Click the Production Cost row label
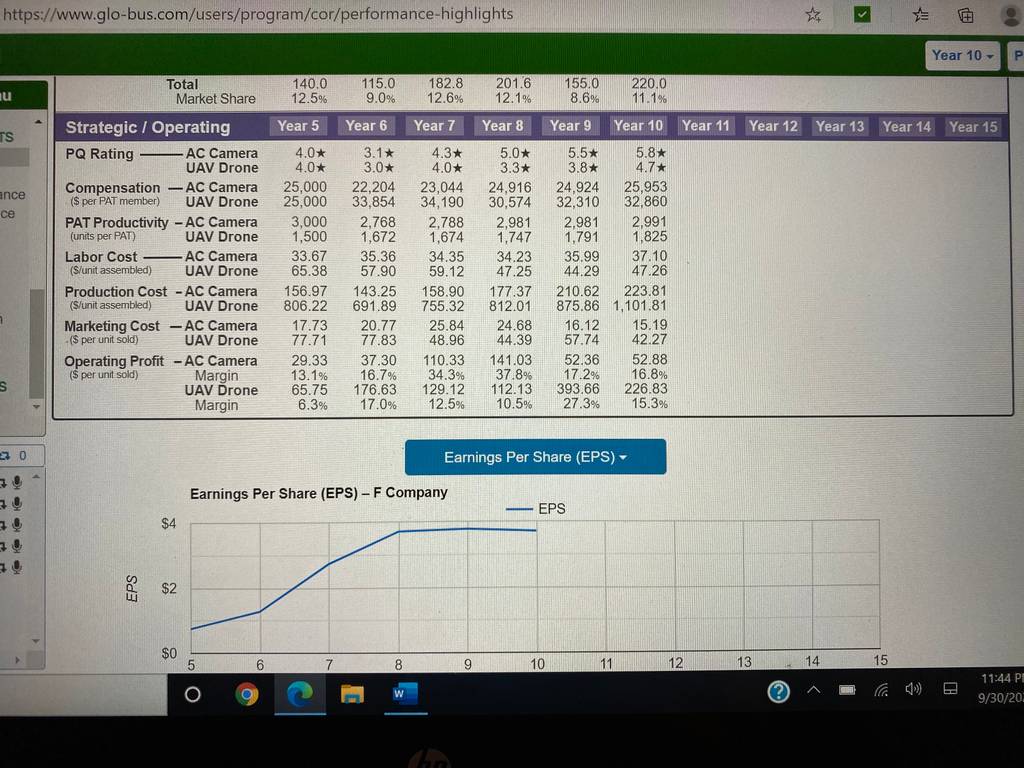Image resolution: width=1024 pixels, height=768 pixels. click(x=116, y=292)
